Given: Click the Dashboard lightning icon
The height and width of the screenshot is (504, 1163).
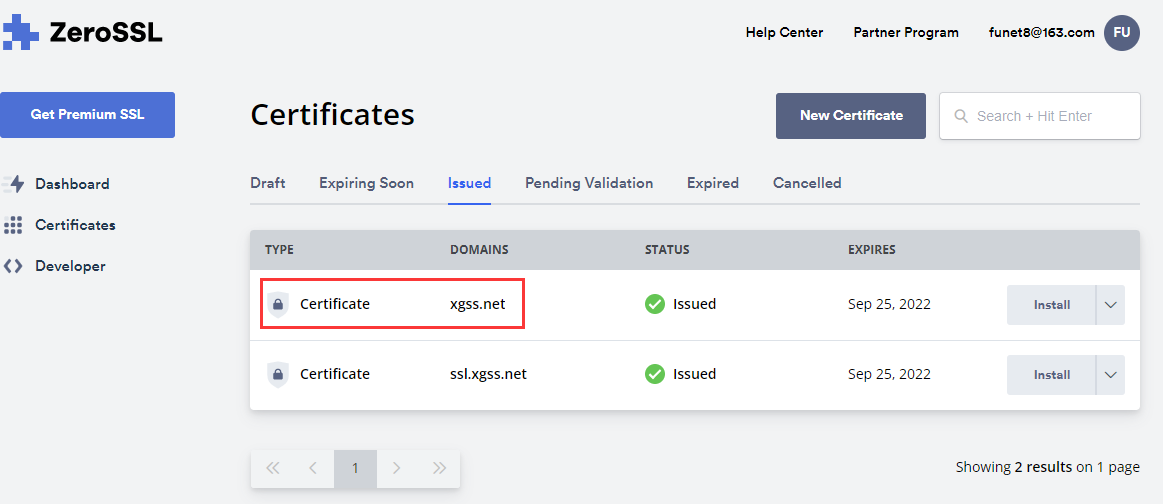Looking at the screenshot, I should [x=13, y=184].
